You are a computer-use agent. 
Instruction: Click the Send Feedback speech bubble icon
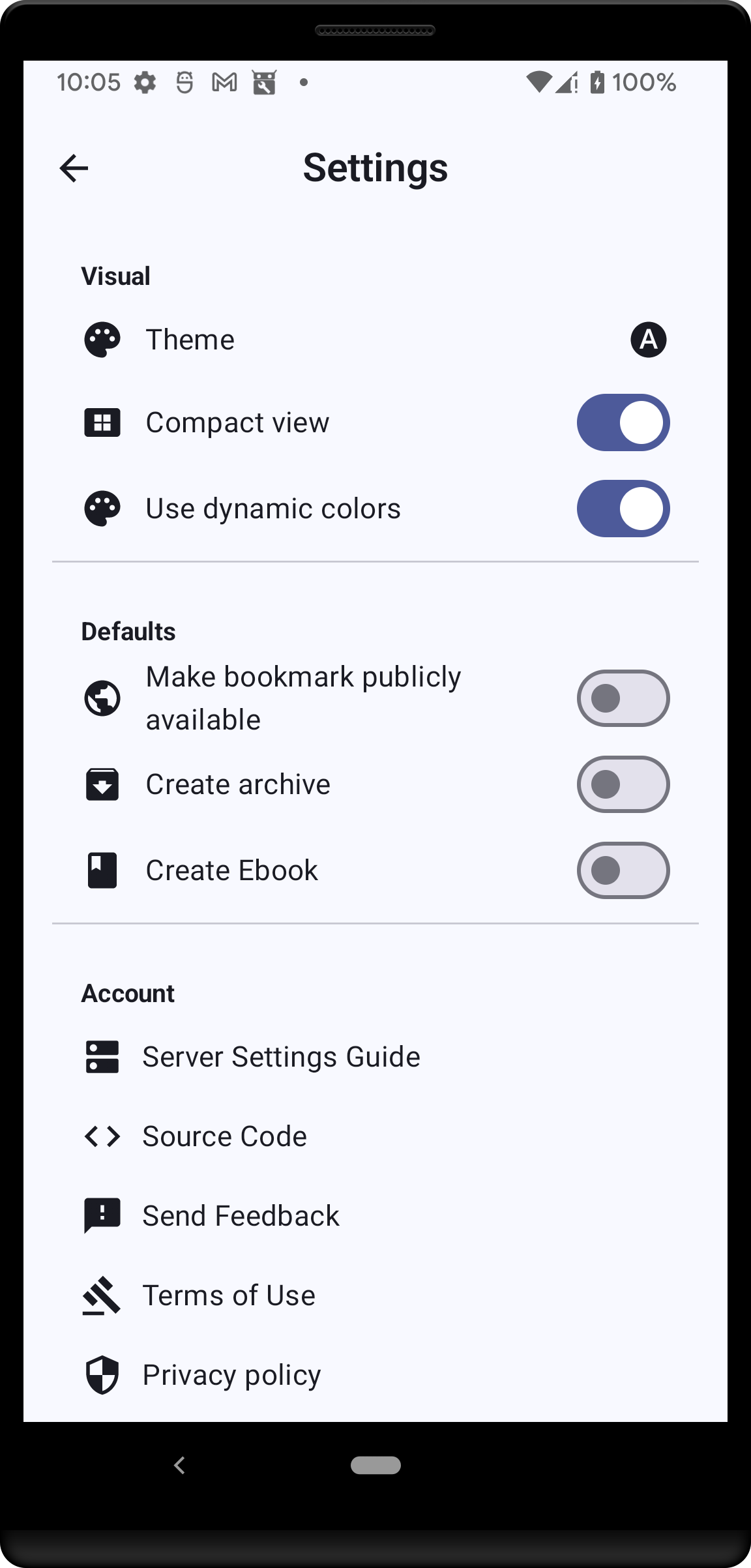pyautogui.click(x=102, y=1216)
